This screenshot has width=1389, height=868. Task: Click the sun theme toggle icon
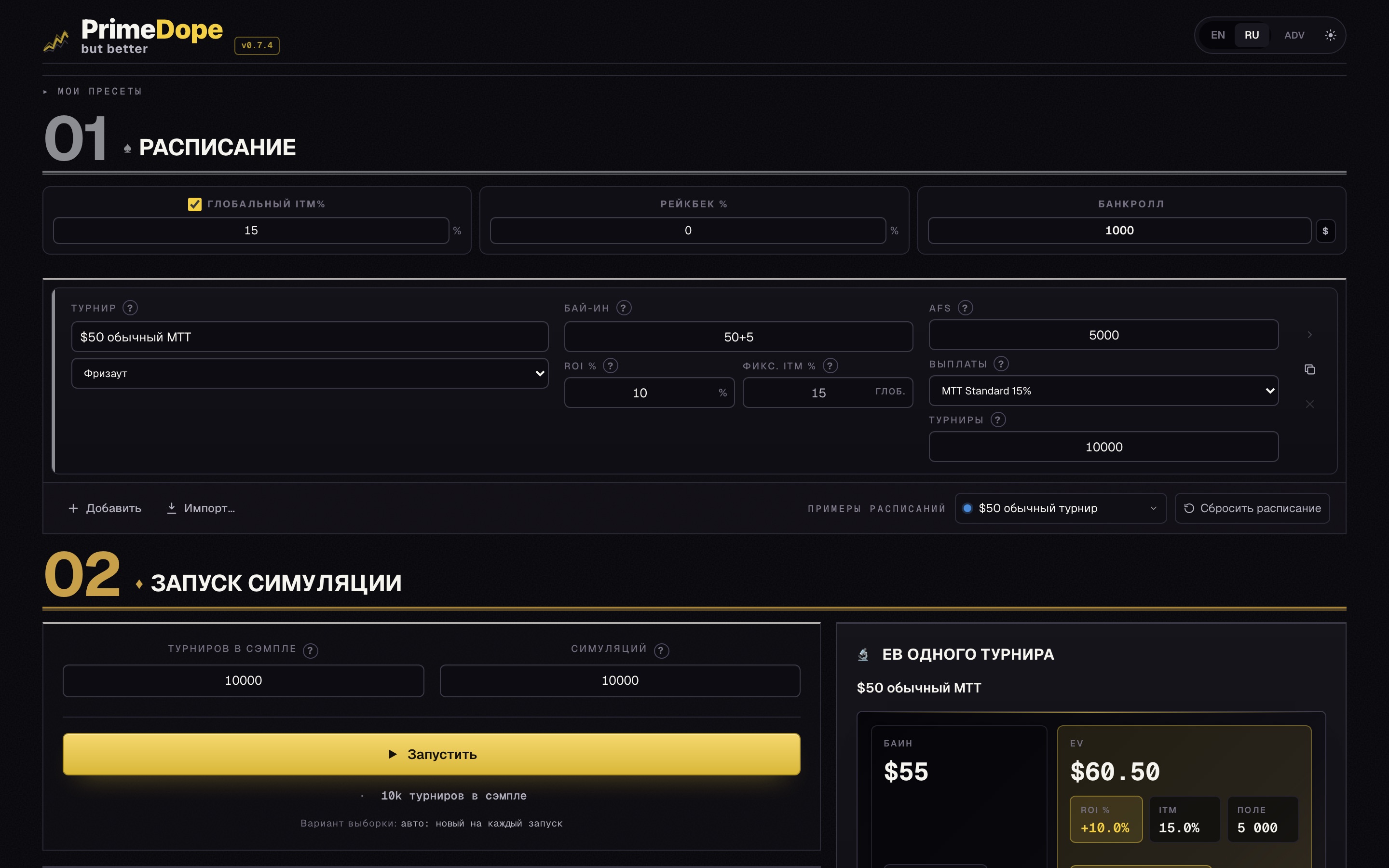pyautogui.click(x=1330, y=35)
